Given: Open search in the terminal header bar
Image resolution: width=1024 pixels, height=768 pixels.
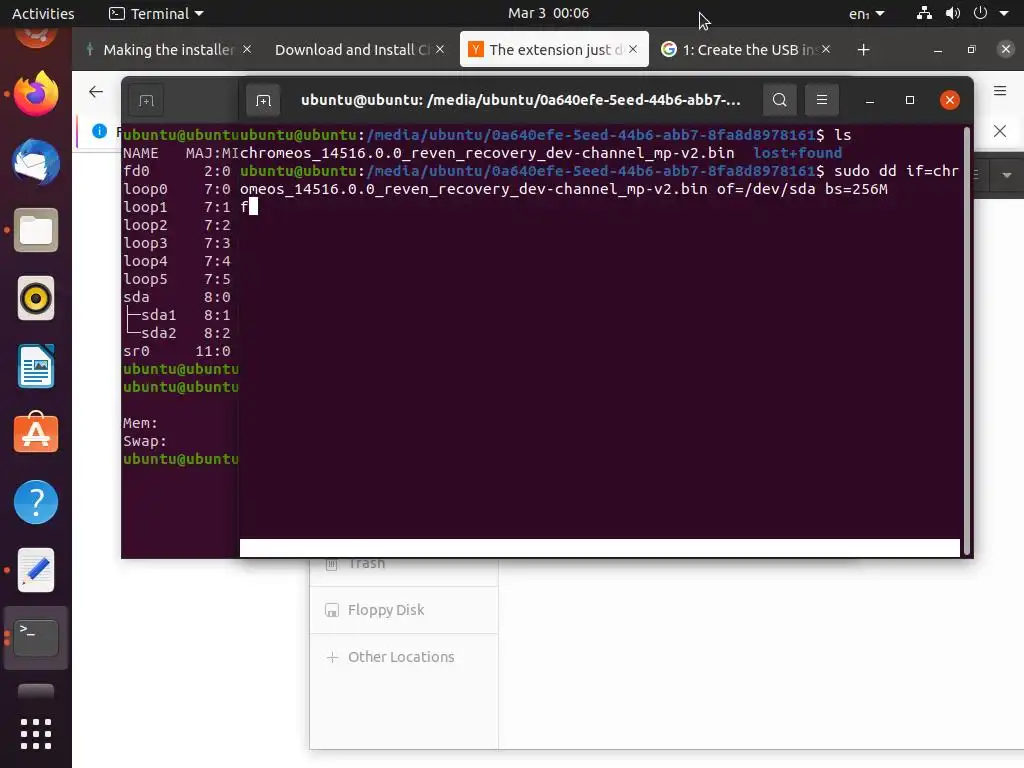Looking at the screenshot, I should coord(779,100).
